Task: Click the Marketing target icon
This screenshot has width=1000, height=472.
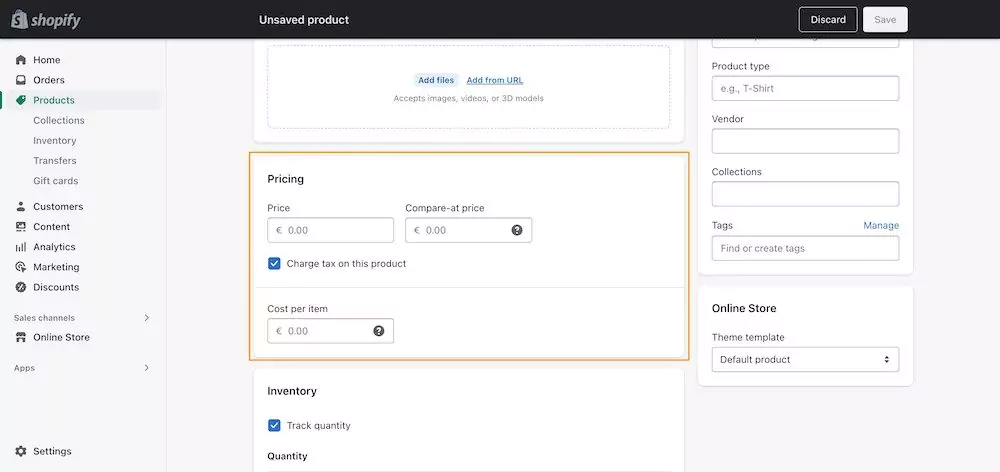Action: click(21, 267)
